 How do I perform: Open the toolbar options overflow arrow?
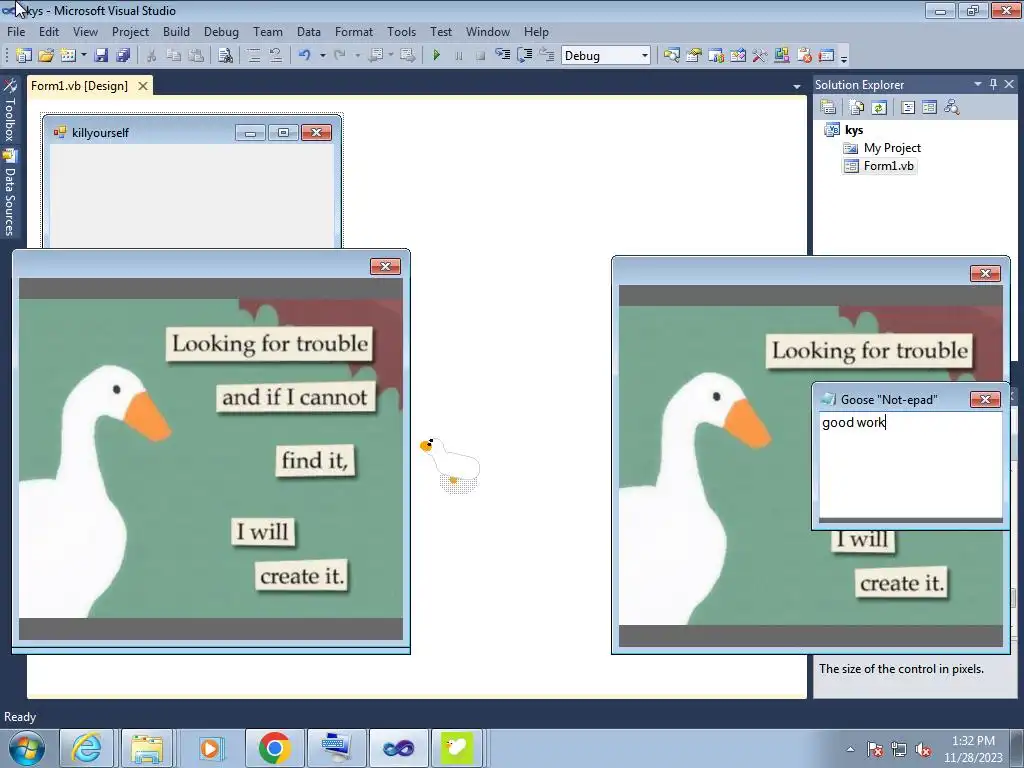click(844, 57)
